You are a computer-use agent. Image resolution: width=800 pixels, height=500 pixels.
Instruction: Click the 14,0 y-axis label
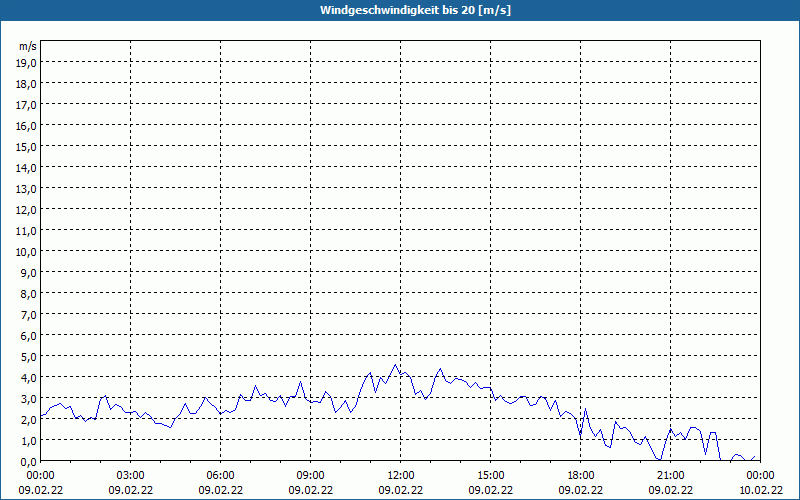27,168
